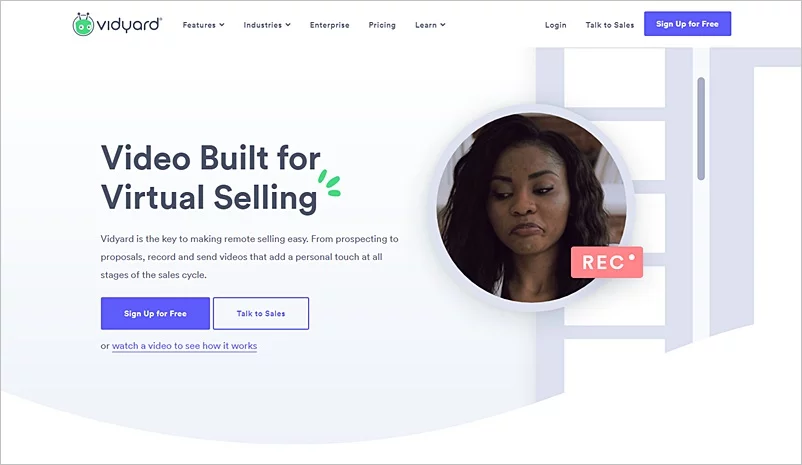Open the Features menu label

pyautogui.click(x=199, y=25)
